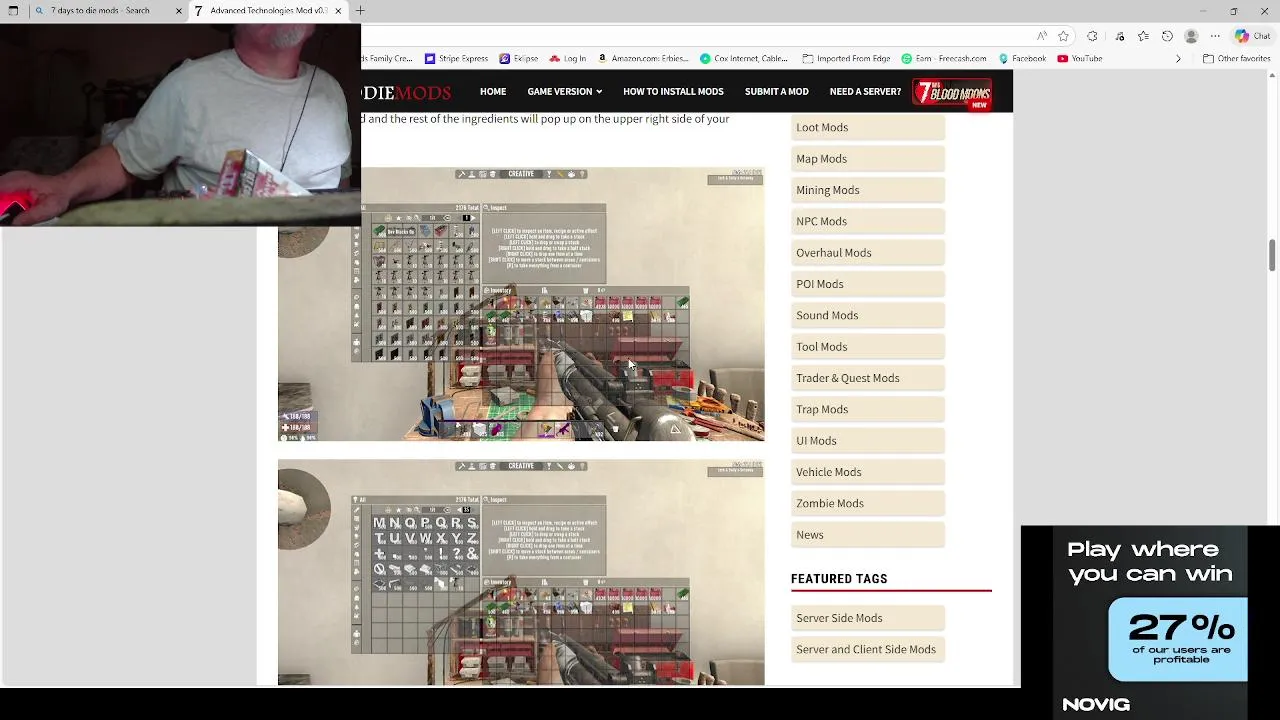
Task: Open the Server Side Mods tag
Action: pos(867,618)
